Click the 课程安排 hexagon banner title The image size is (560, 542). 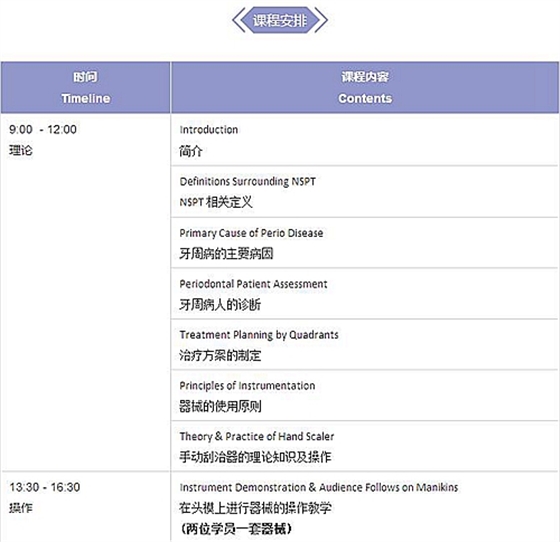[280, 20]
